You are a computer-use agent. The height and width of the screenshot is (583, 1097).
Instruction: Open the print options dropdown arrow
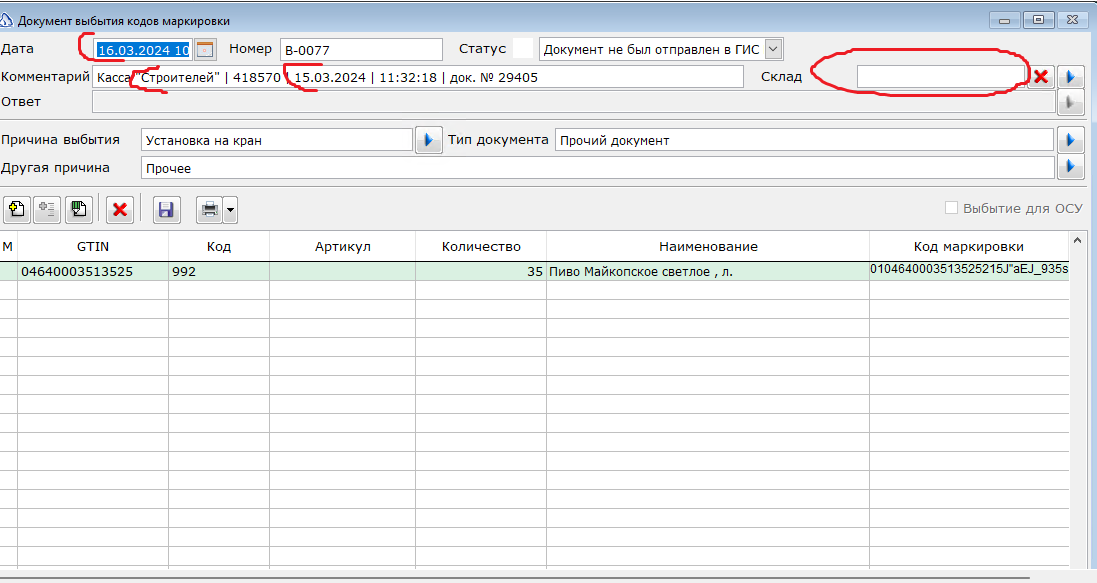click(x=230, y=209)
